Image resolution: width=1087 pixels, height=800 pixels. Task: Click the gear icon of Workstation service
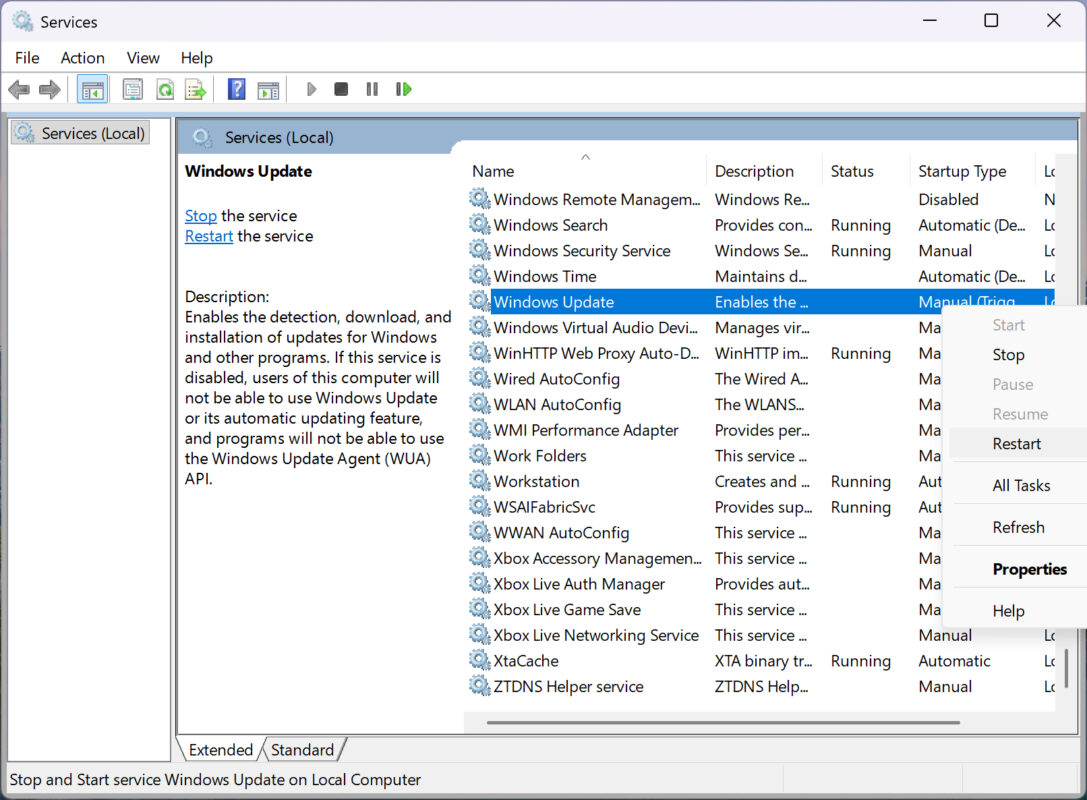click(479, 480)
